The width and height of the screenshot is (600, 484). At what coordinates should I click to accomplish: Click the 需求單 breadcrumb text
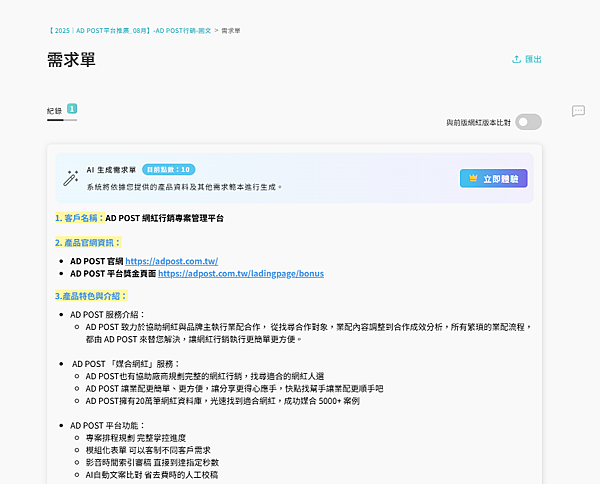point(231,31)
